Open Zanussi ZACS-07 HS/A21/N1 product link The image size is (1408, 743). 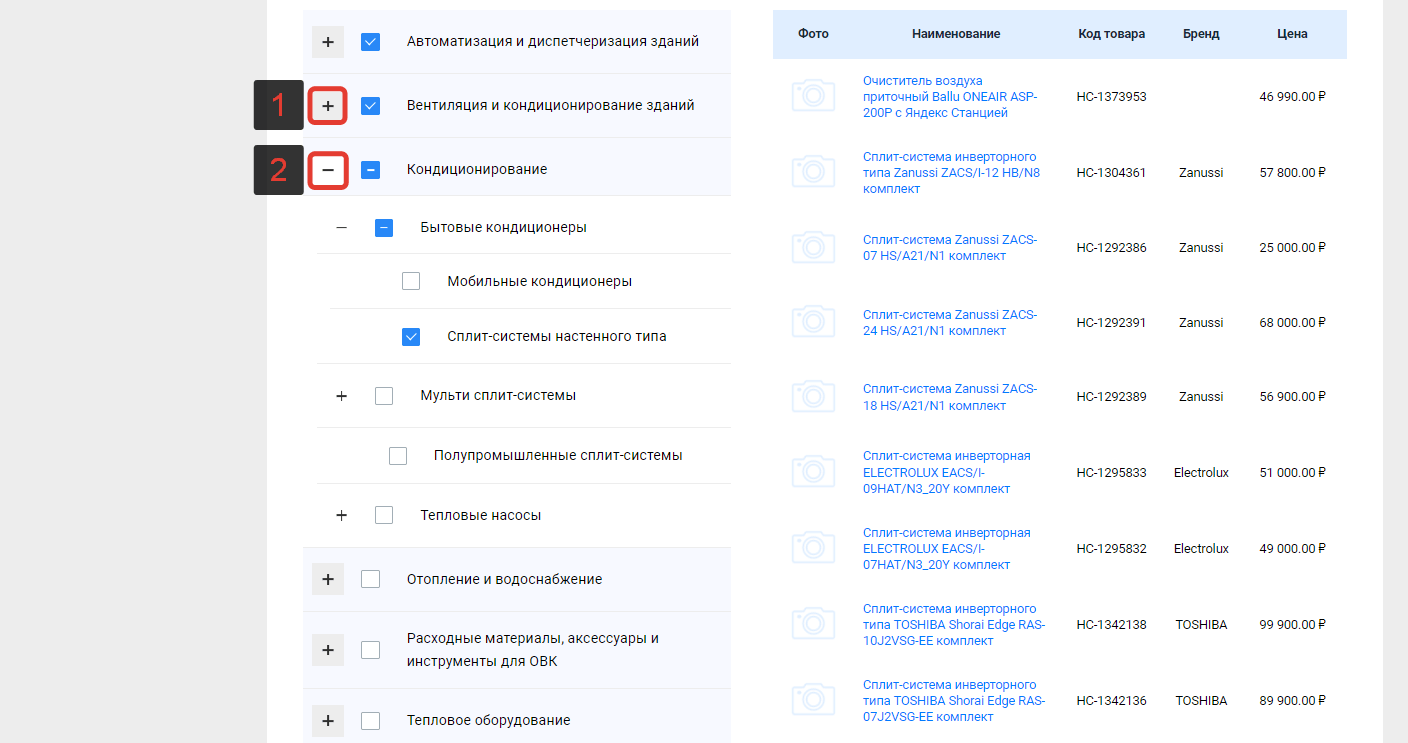point(950,248)
